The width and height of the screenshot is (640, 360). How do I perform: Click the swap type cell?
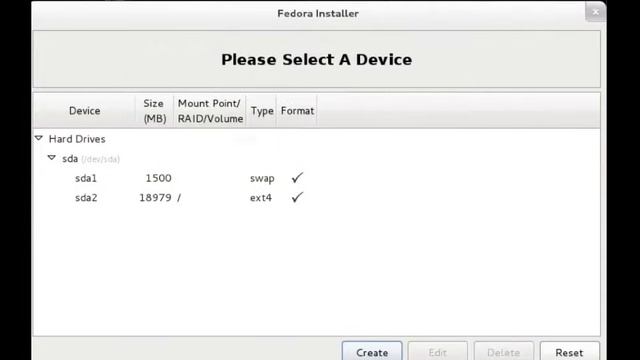click(x=262, y=178)
